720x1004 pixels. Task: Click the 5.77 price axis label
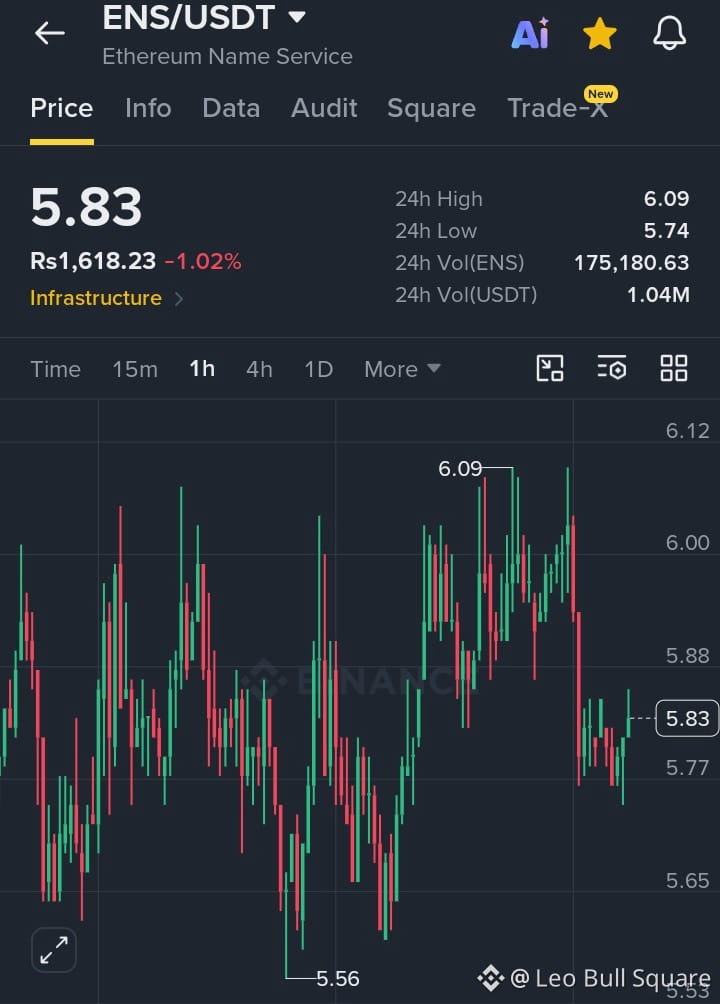click(x=687, y=767)
